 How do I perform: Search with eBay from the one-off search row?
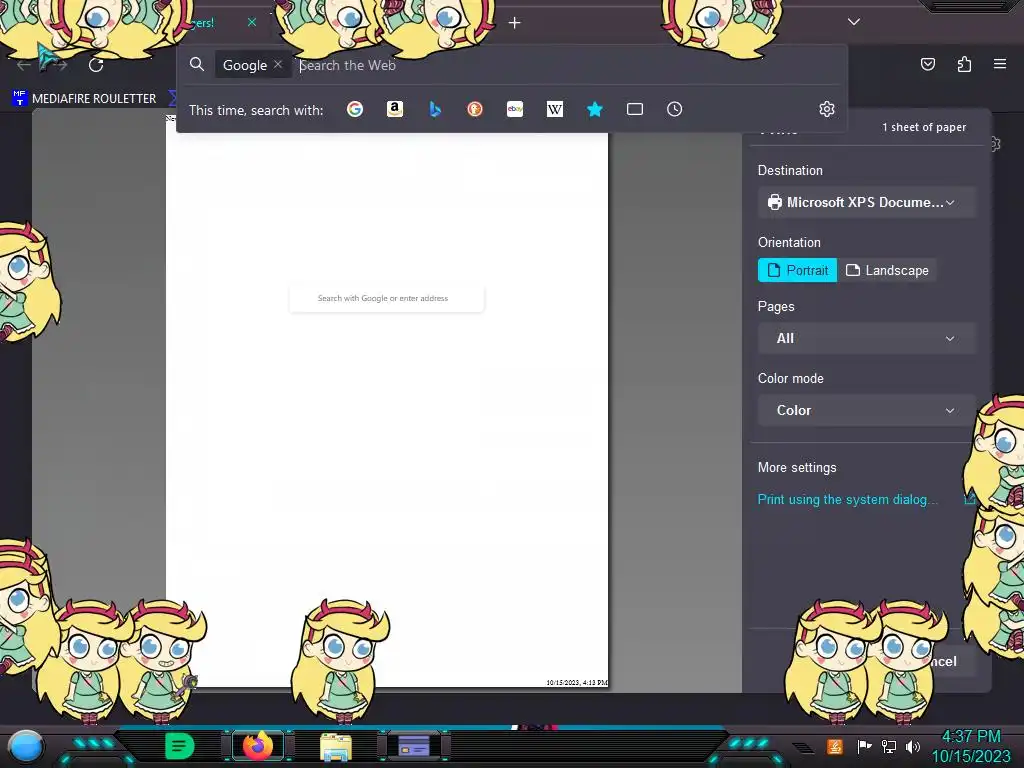tap(515, 109)
